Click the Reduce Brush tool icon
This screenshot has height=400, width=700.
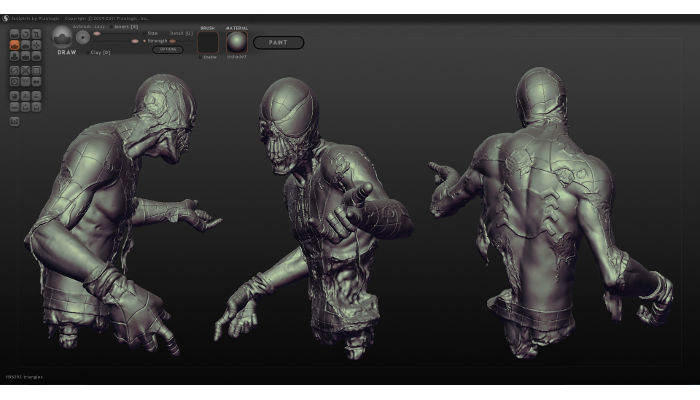tap(14, 71)
